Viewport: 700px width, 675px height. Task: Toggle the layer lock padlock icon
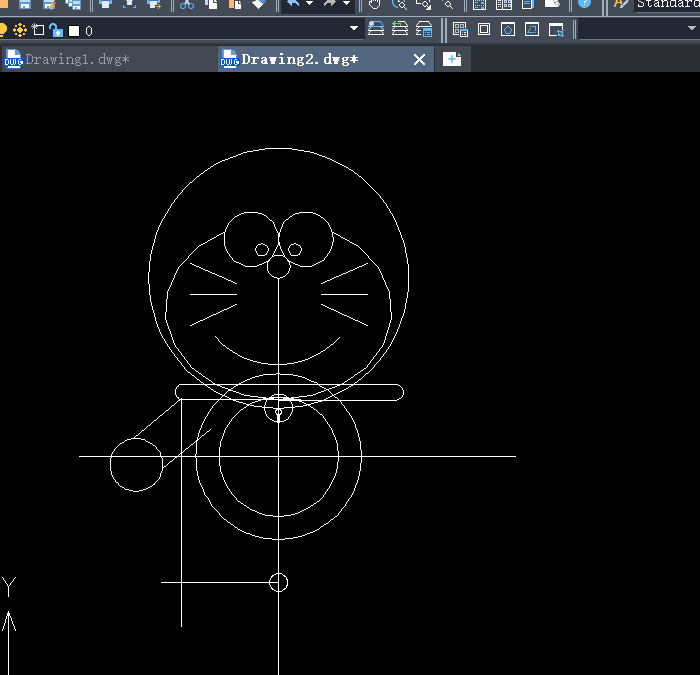[56, 30]
